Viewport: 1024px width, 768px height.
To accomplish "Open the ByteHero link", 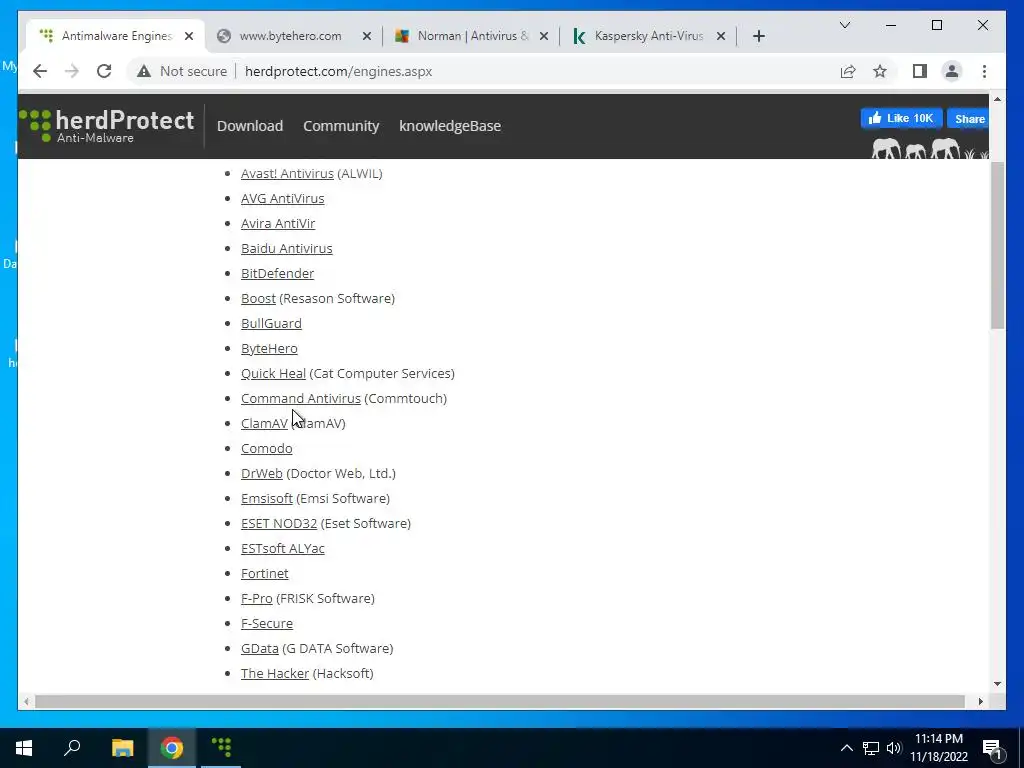I will coord(269,349).
